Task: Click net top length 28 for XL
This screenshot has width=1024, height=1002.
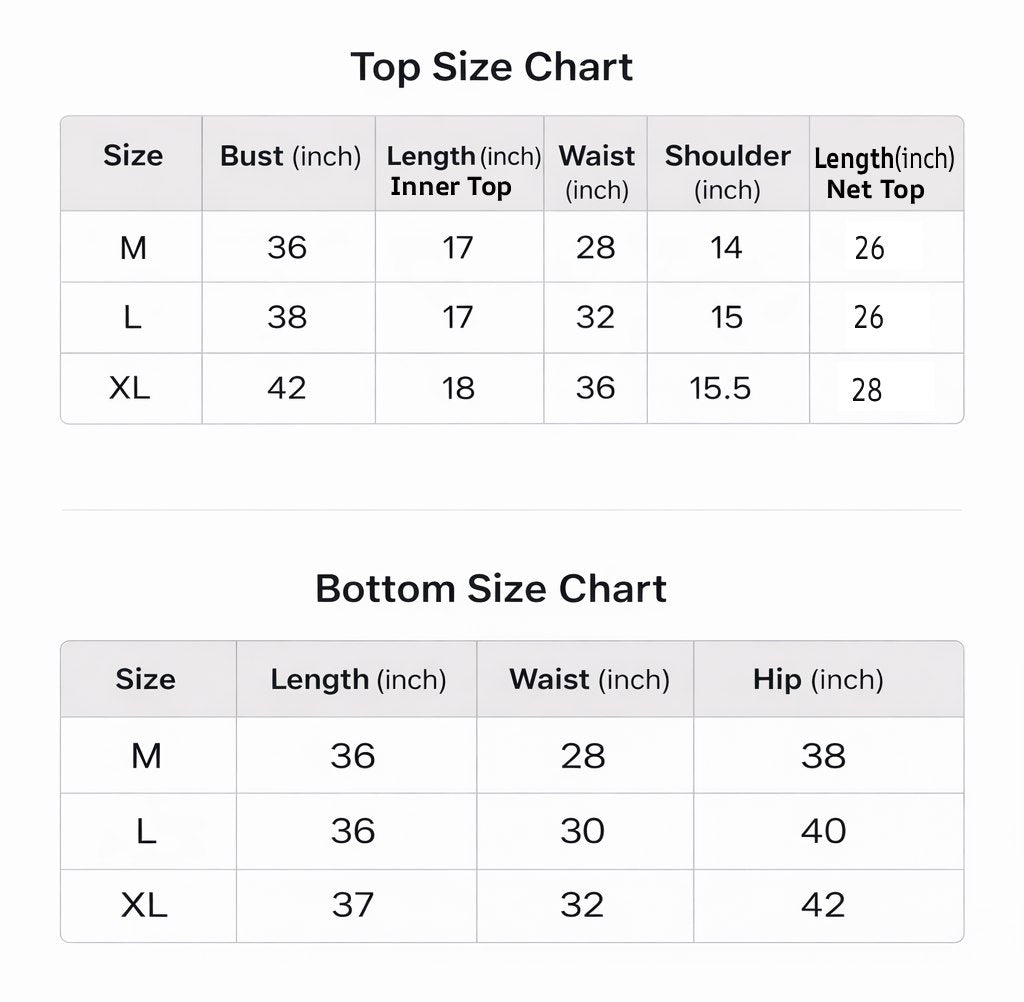Action: click(867, 390)
